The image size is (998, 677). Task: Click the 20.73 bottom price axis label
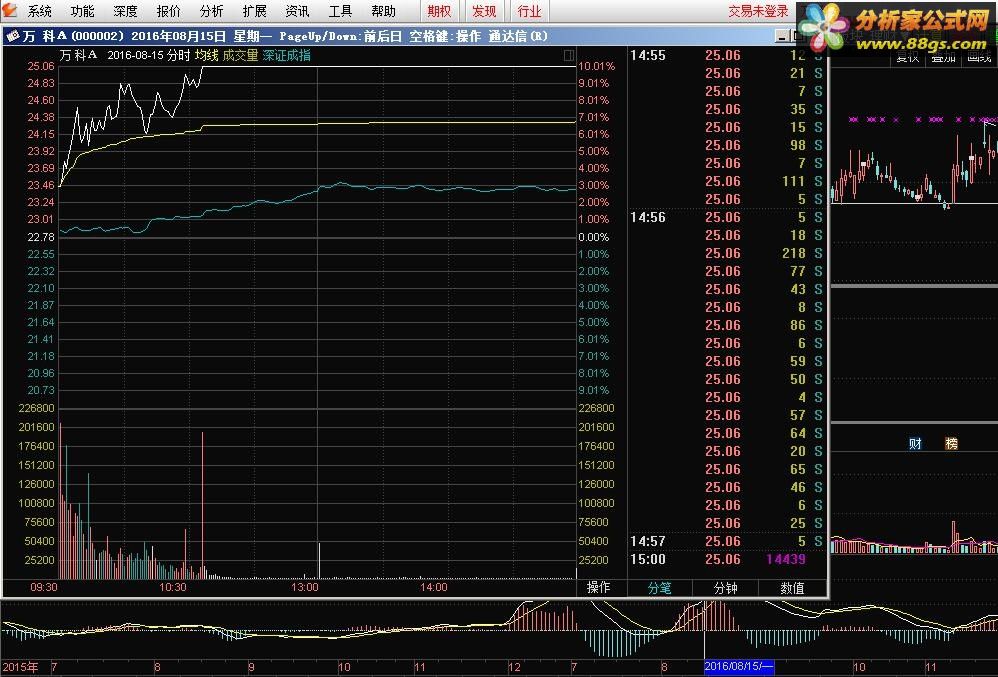click(41, 390)
